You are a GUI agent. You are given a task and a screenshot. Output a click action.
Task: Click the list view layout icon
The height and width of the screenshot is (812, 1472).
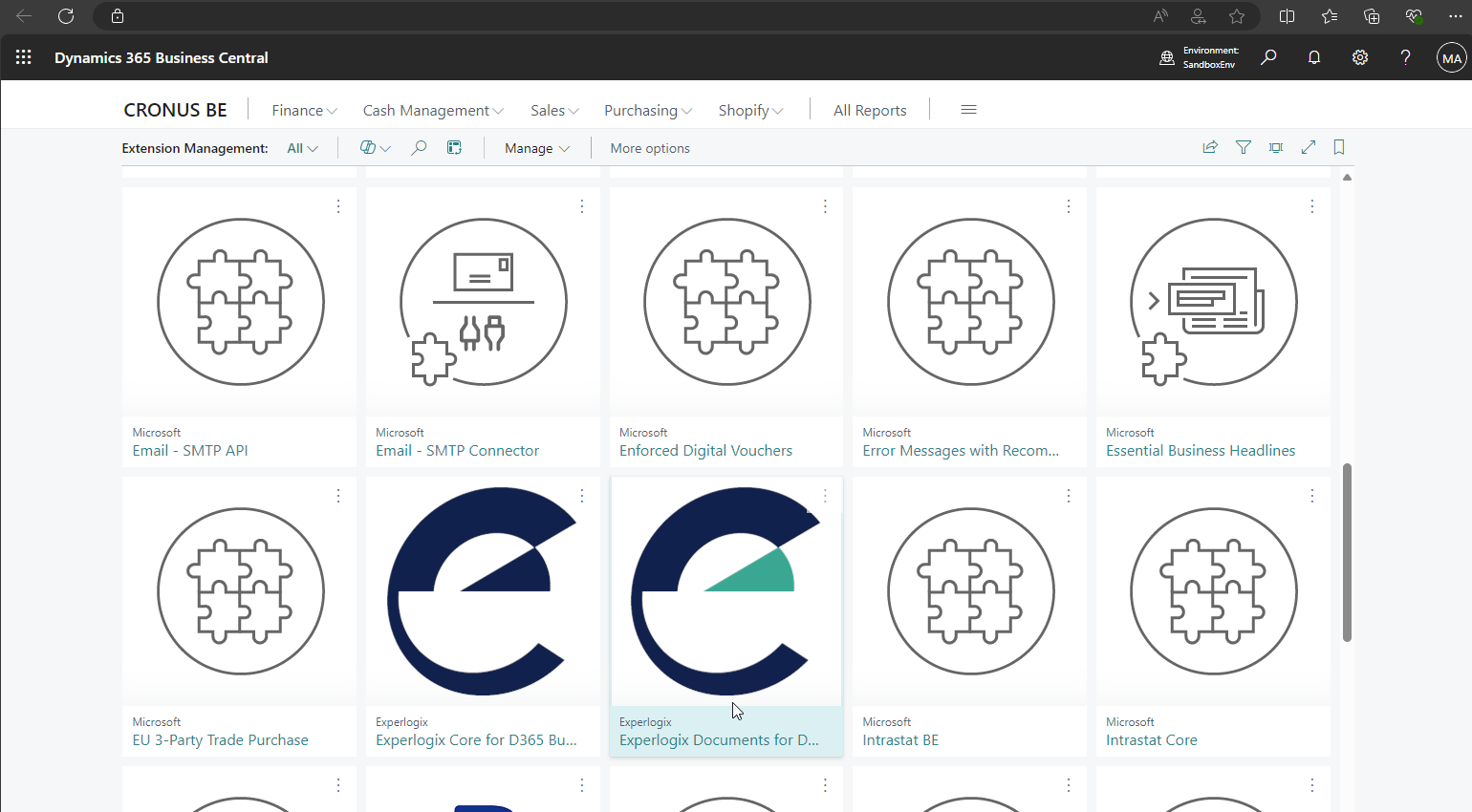point(454,148)
